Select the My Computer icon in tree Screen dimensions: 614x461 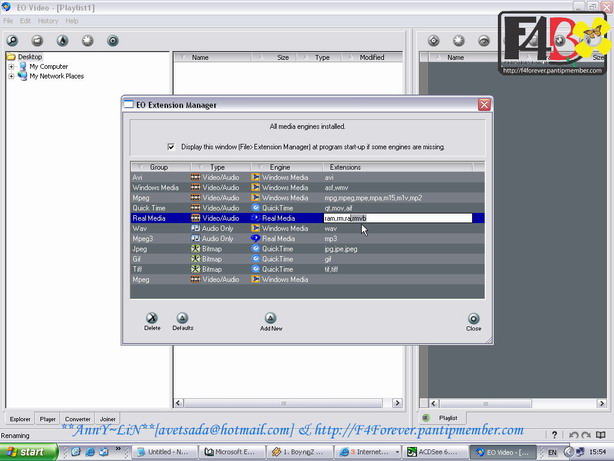(x=23, y=66)
